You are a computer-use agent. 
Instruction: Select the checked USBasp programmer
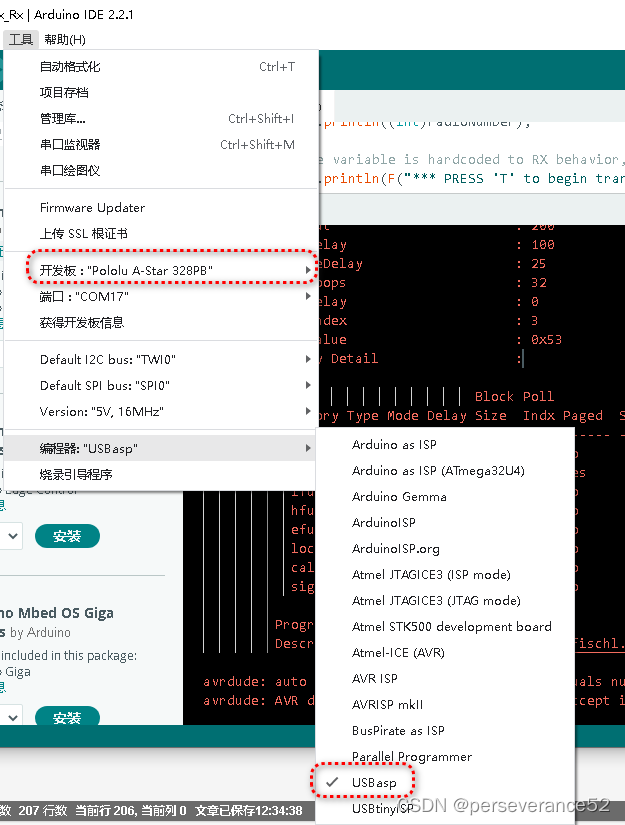[445, 783]
